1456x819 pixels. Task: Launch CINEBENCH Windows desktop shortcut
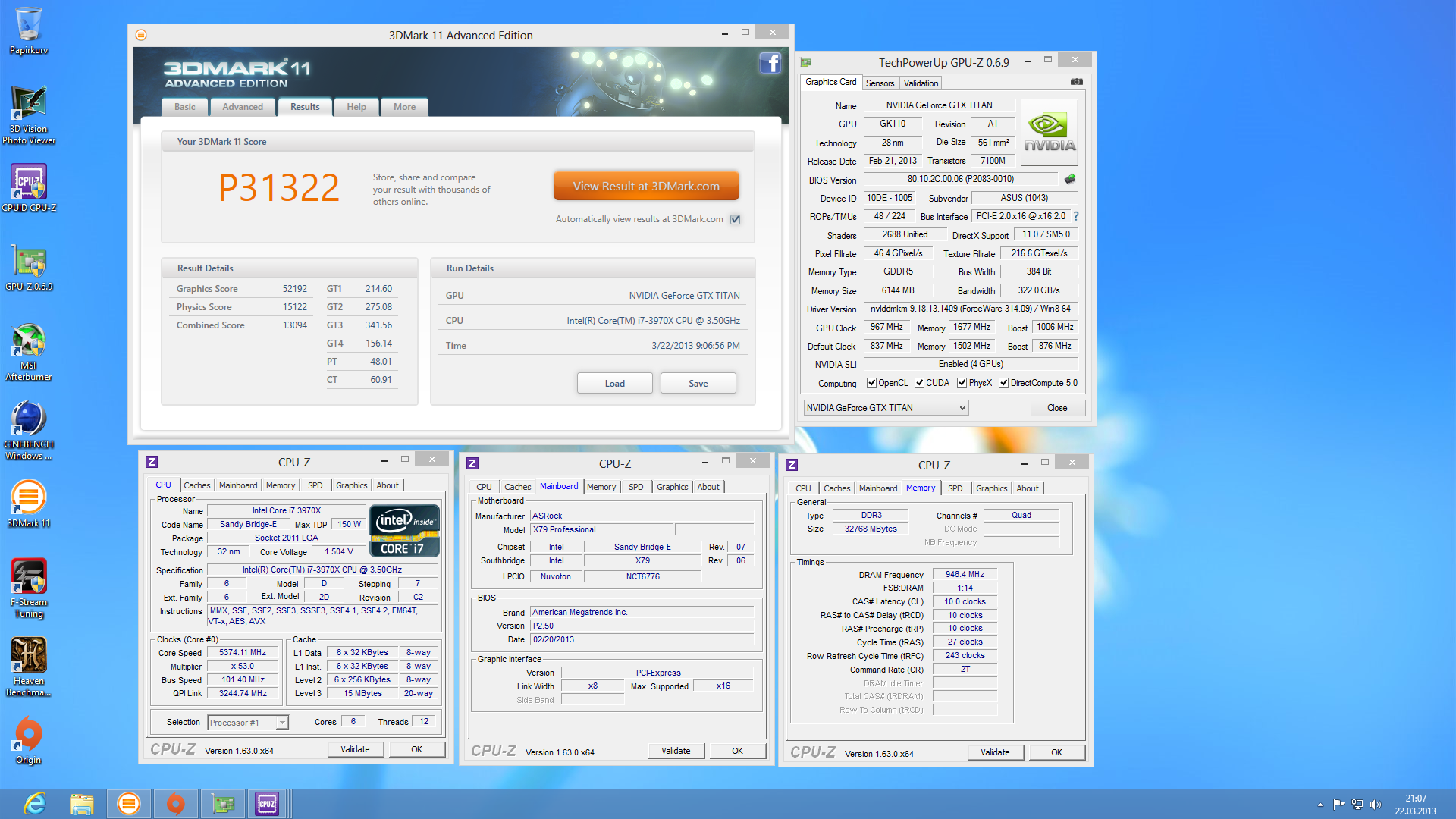[29, 430]
